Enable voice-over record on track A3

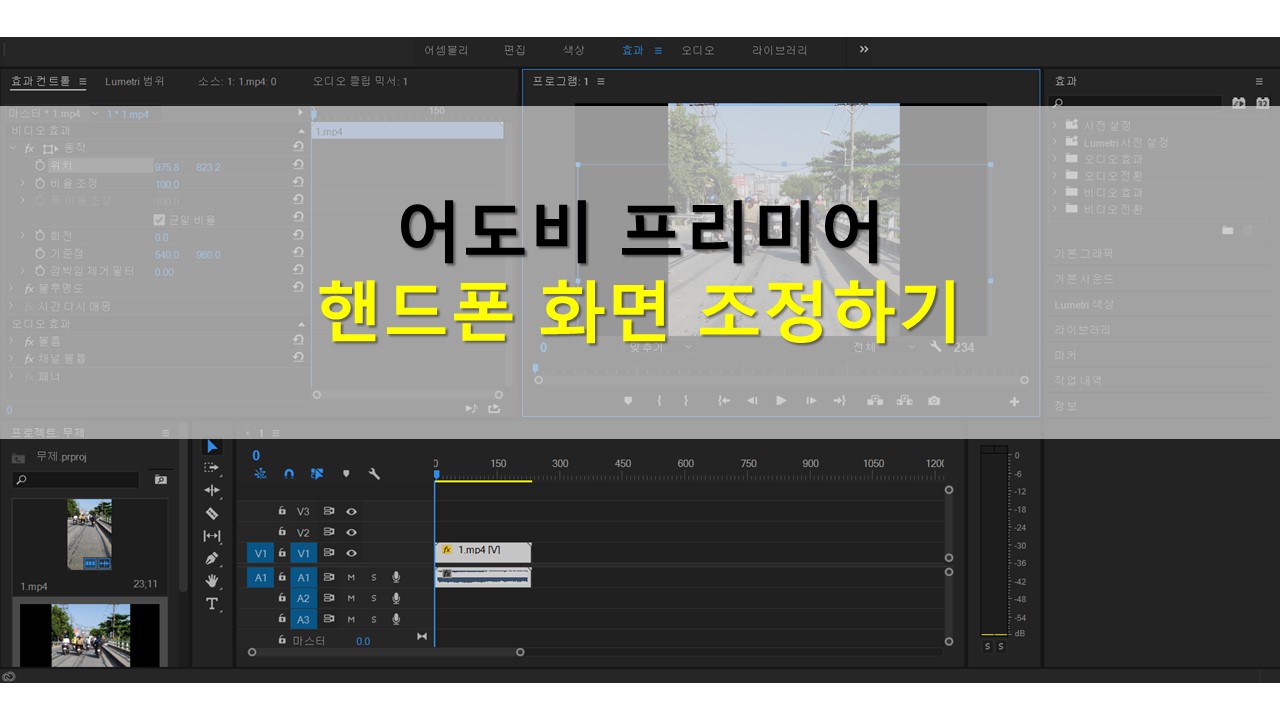point(396,619)
